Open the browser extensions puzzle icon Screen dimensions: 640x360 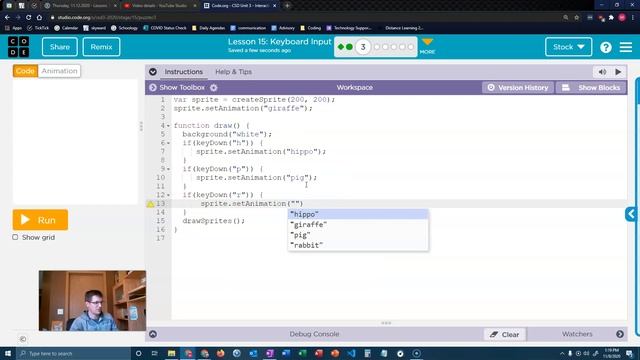pos(611,18)
